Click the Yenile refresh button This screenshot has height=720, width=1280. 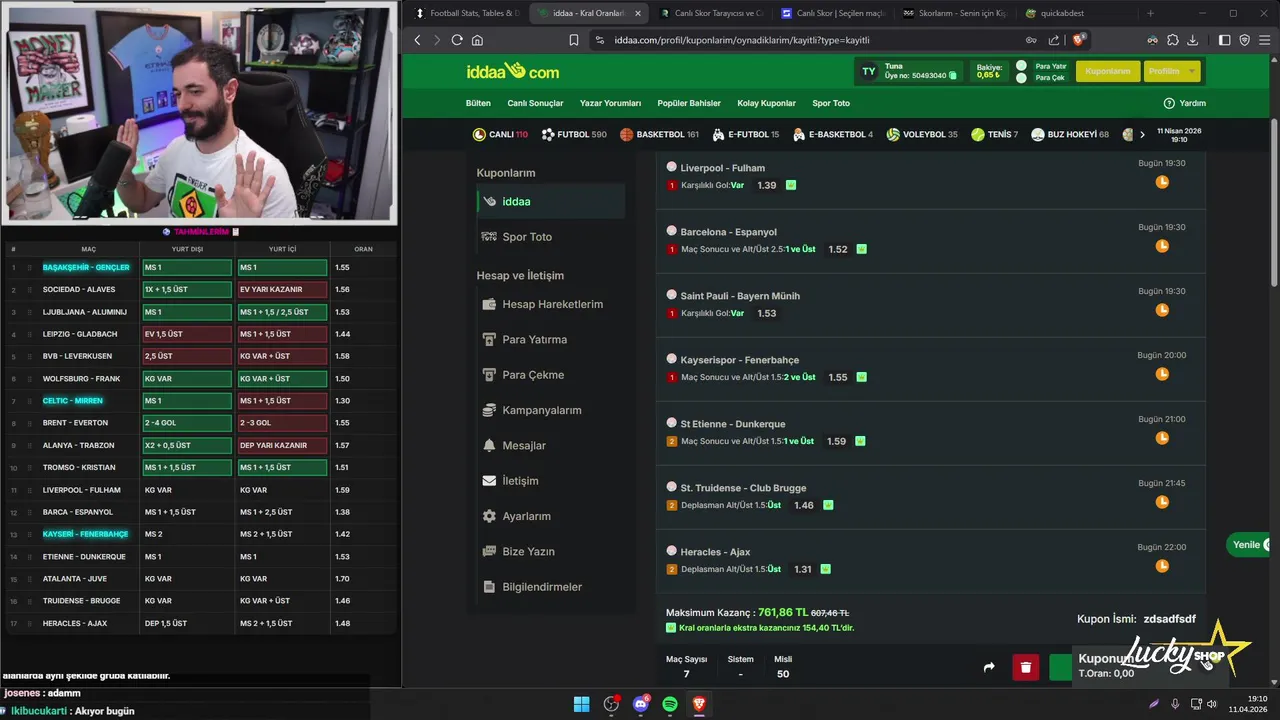[x=1250, y=545]
